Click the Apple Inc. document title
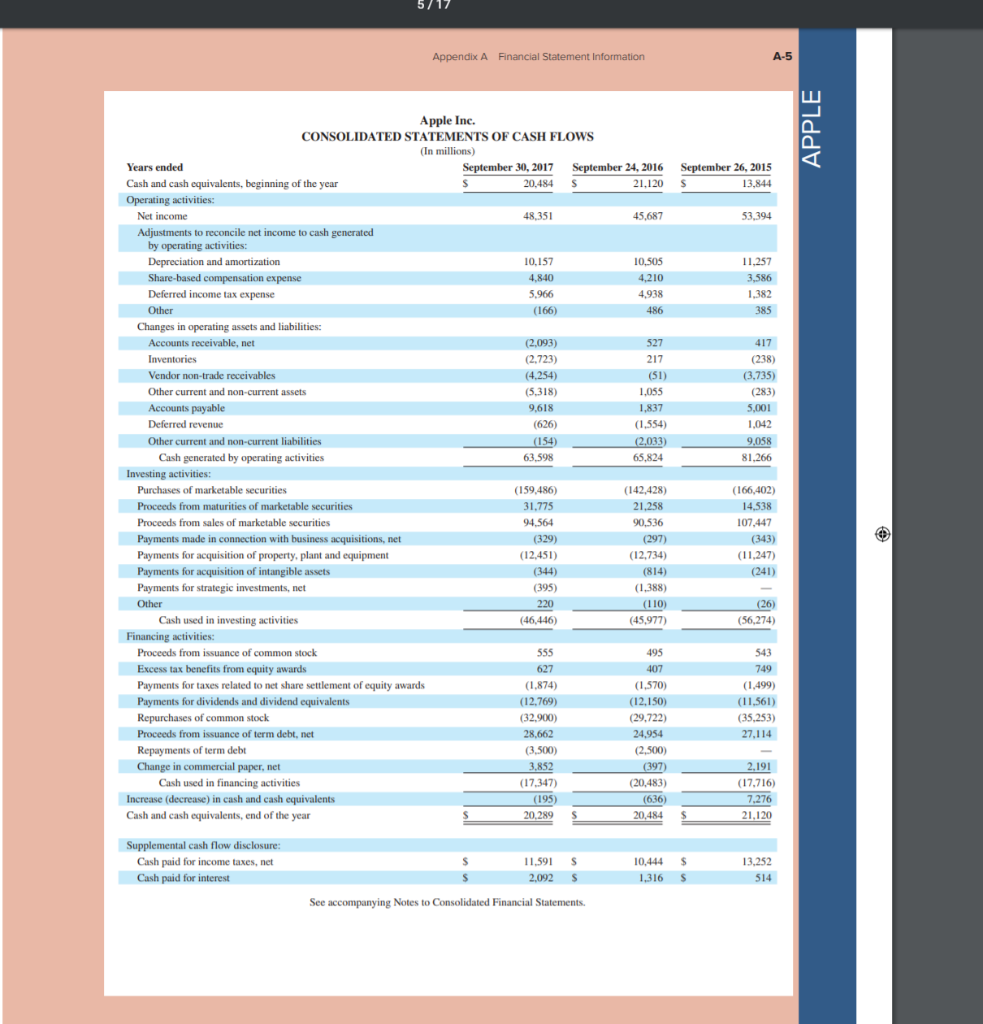Image resolution: width=983 pixels, height=1024 pixels. click(447, 120)
